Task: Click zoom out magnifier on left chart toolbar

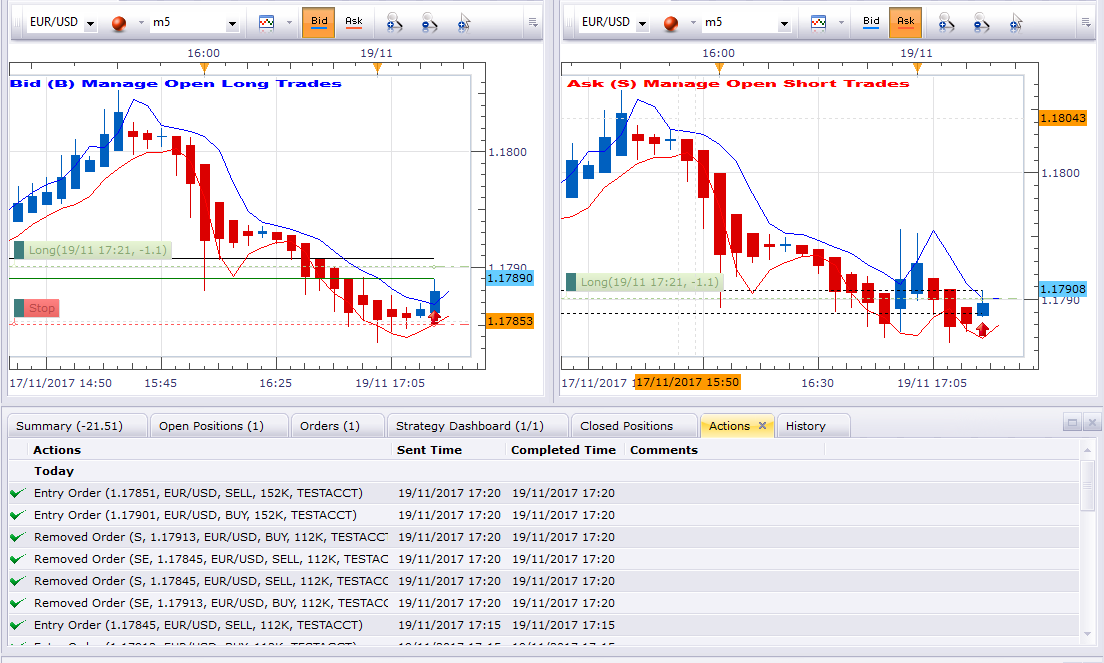Action: tap(429, 23)
